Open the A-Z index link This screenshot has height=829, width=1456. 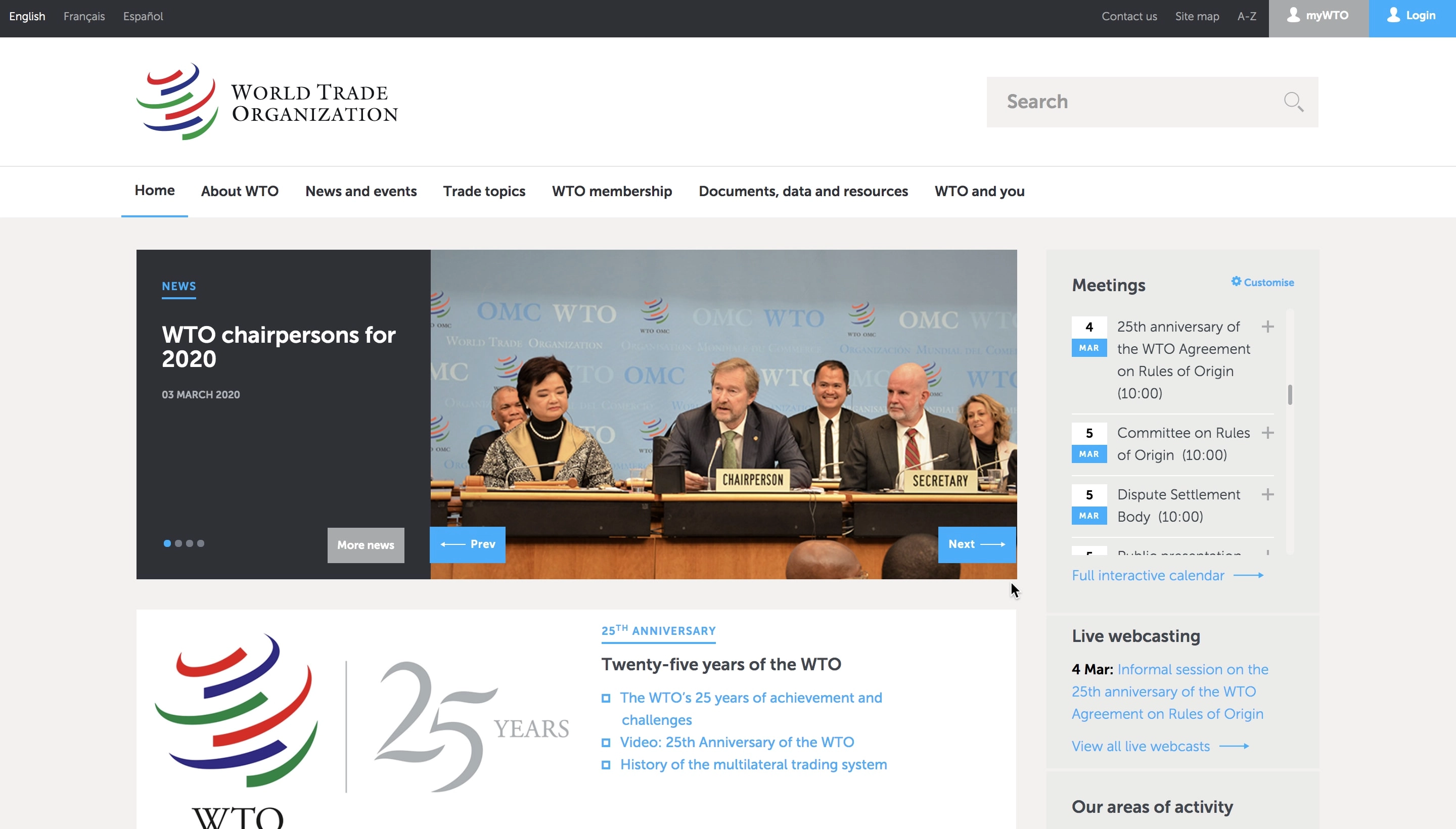1247,17
